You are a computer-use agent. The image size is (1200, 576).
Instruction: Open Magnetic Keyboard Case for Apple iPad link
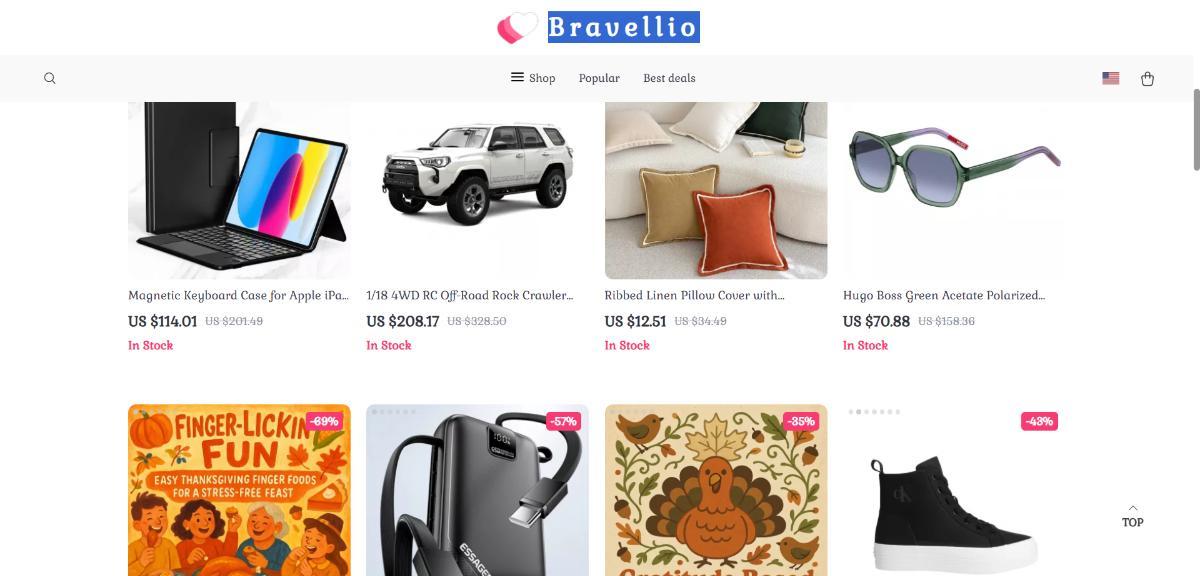click(x=239, y=296)
